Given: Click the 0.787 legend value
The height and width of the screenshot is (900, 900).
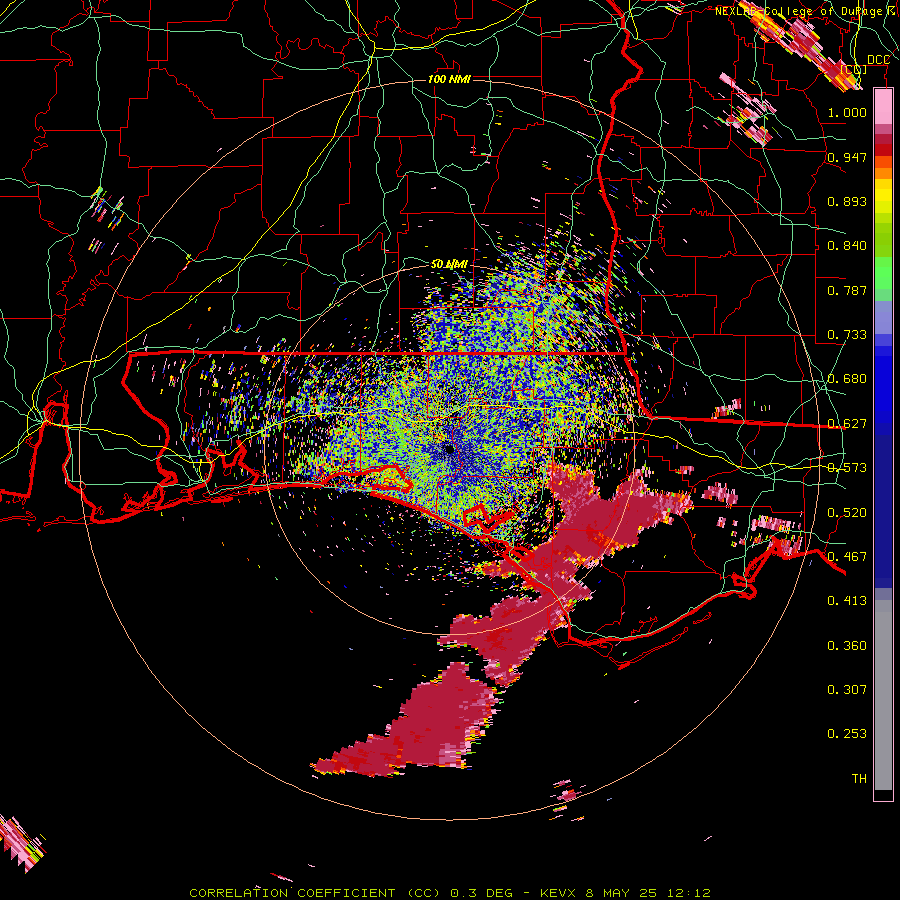Looking at the screenshot, I should (x=847, y=290).
